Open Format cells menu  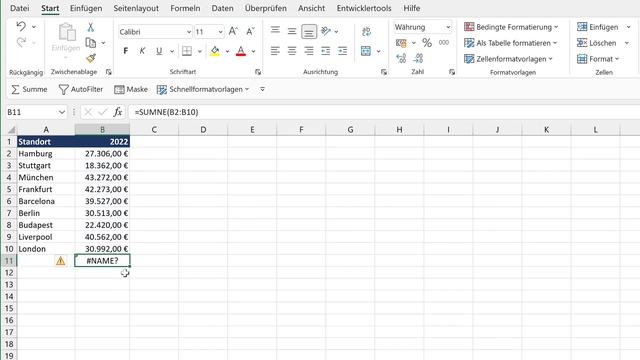tap(598, 59)
